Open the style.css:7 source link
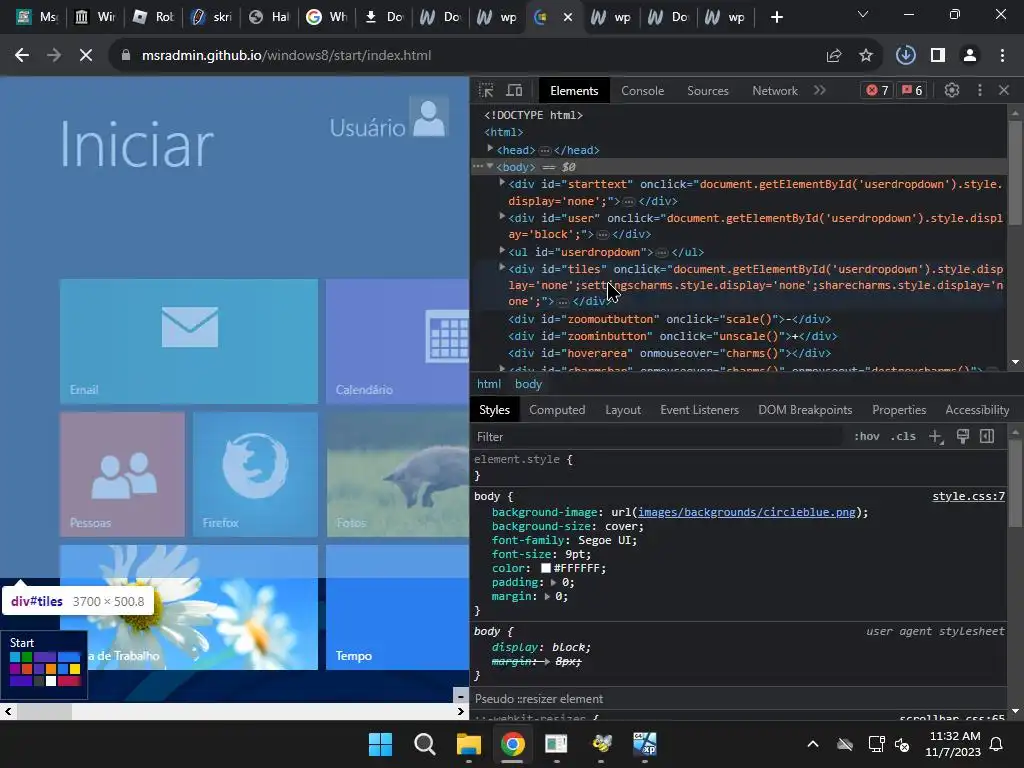The height and width of the screenshot is (768, 1024). tap(968, 496)
